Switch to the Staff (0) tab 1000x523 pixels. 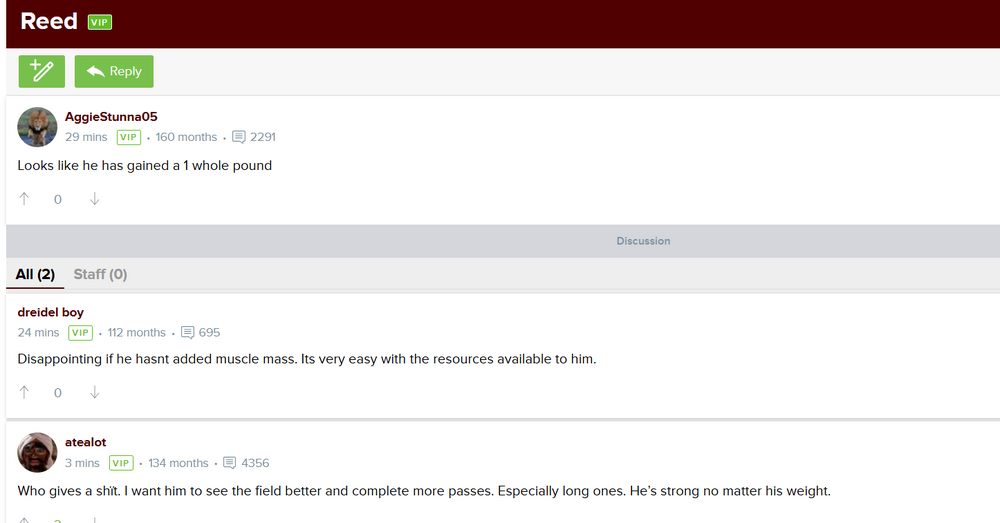click(x=100, y=274)
